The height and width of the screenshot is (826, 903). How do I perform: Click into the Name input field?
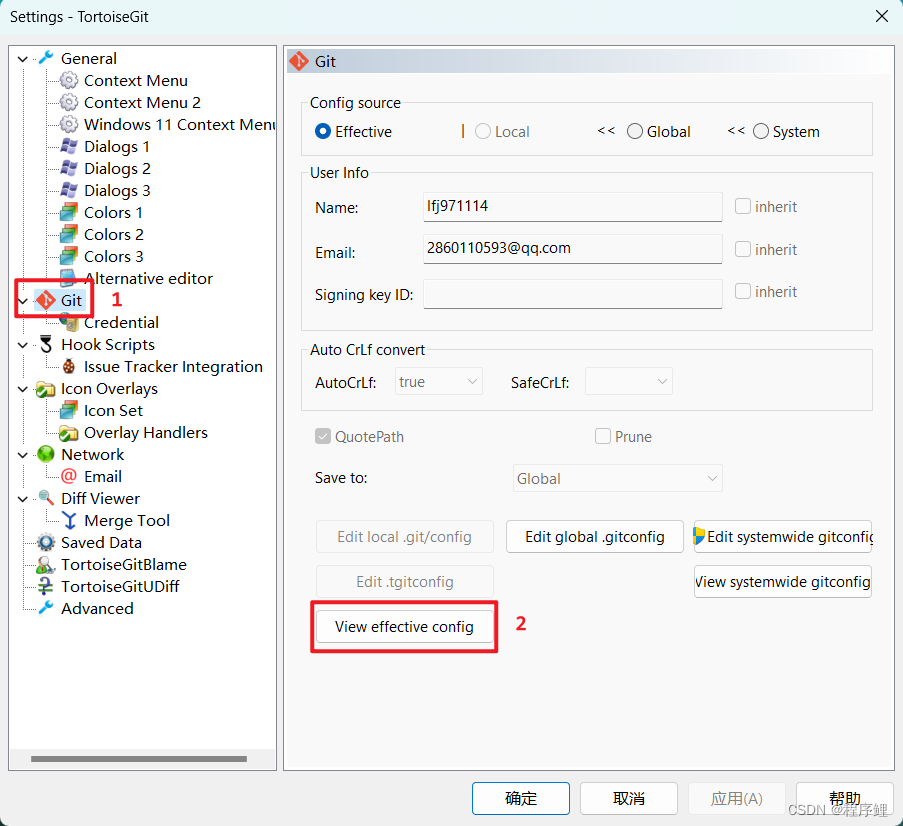click(572, 207)
